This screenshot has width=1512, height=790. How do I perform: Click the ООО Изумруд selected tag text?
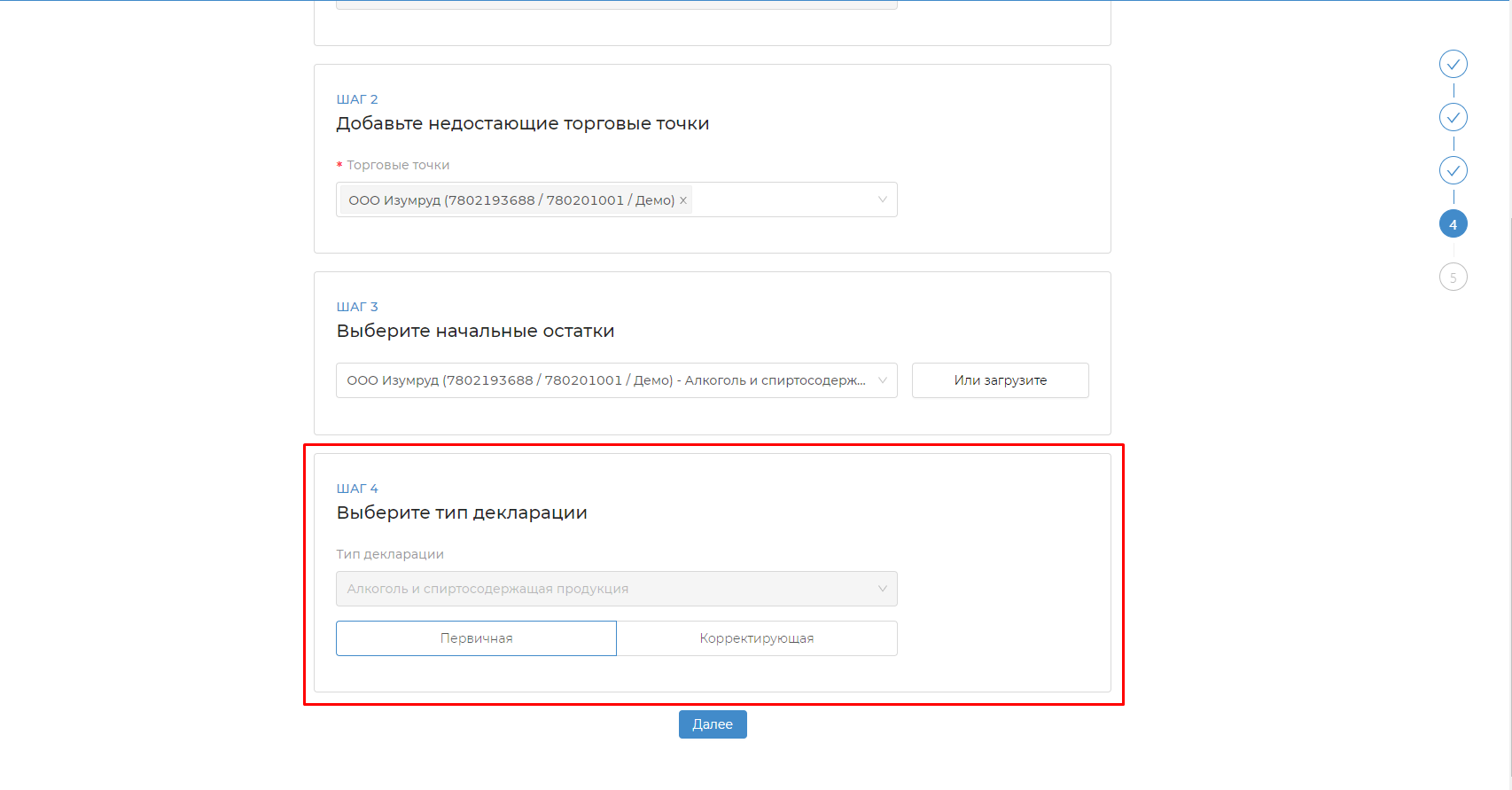coord(510,200)
